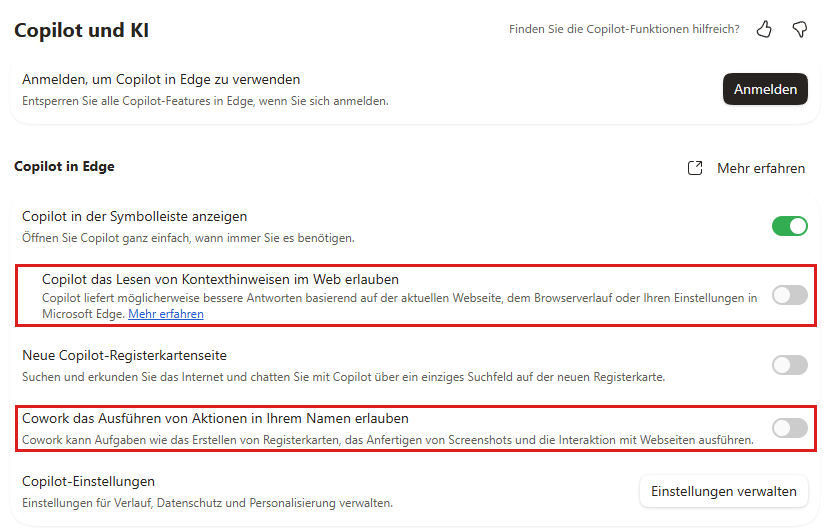Click the Copilot und KI heading

click(x=81, y=30)
